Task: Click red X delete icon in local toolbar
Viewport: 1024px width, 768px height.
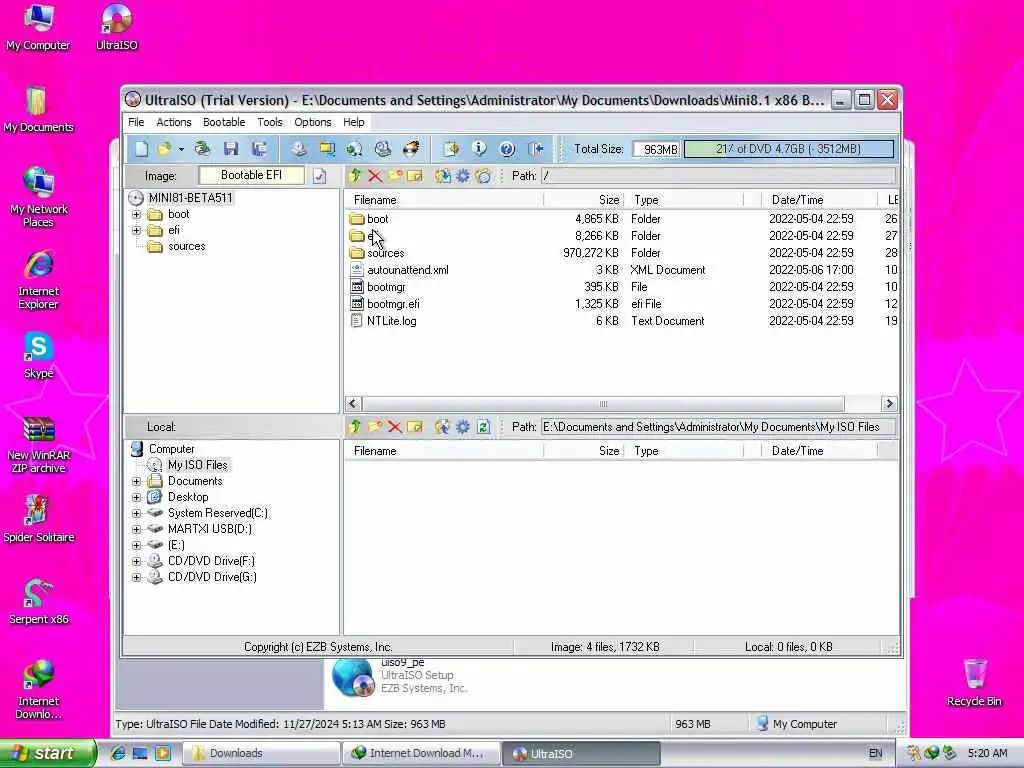Action: (394, 427)
